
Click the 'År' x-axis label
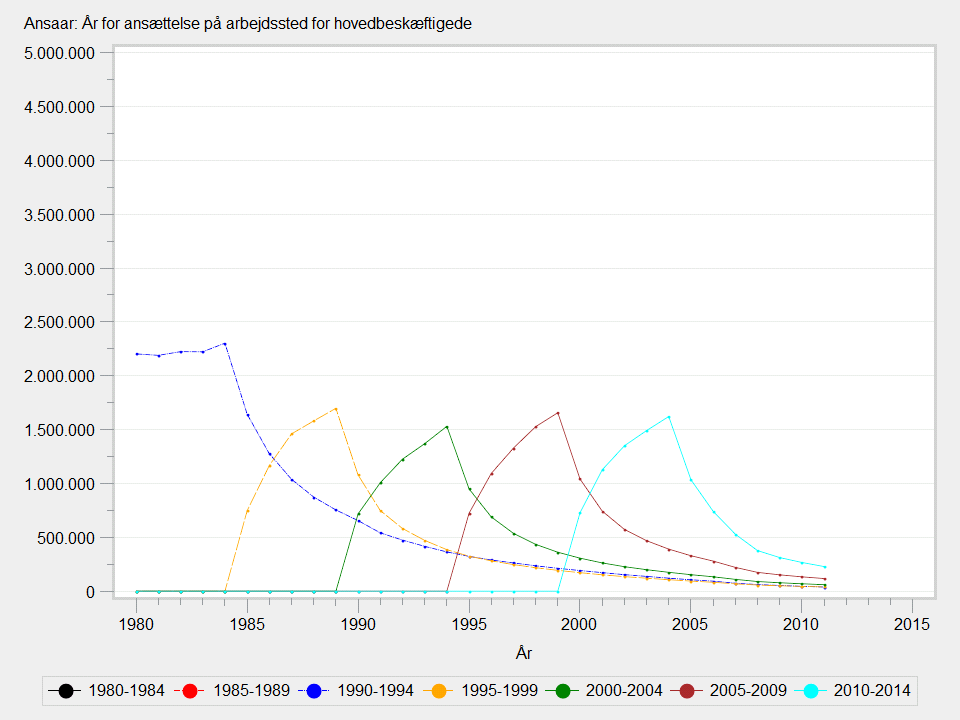coord(524,653)
